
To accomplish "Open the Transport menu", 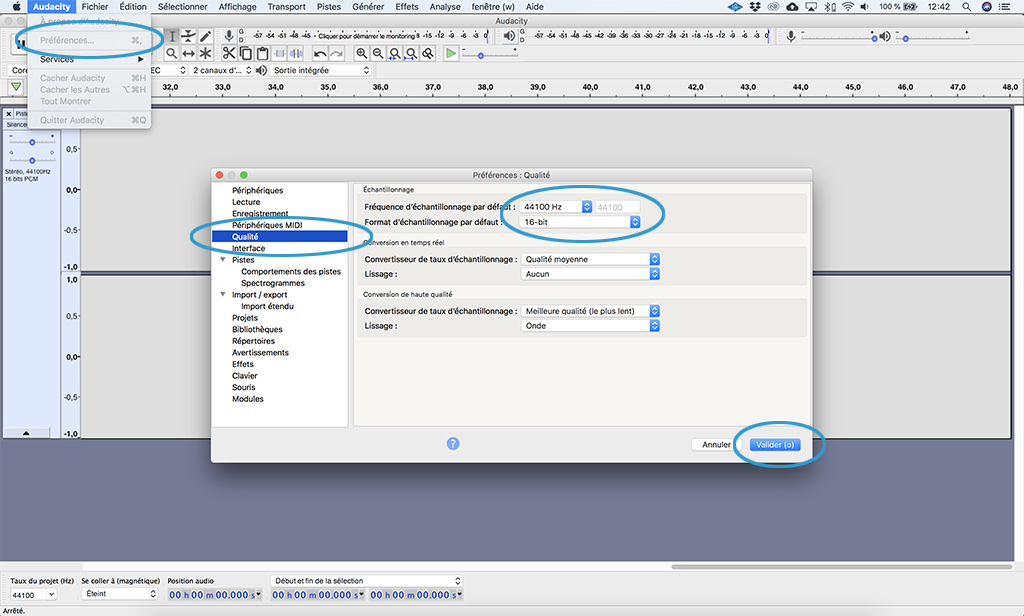I will click(x=287, y=7).
